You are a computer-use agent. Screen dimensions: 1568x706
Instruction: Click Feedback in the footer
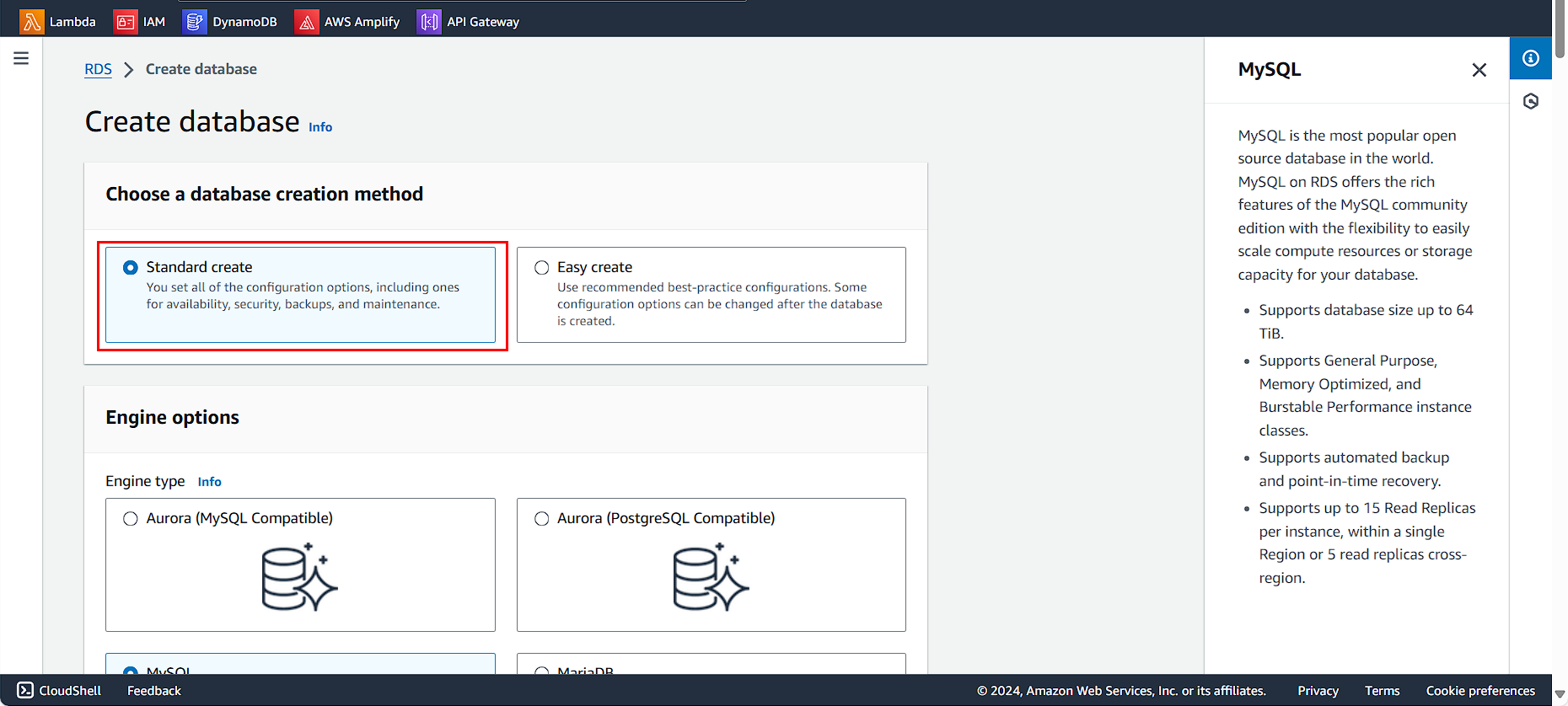point(154,691)
